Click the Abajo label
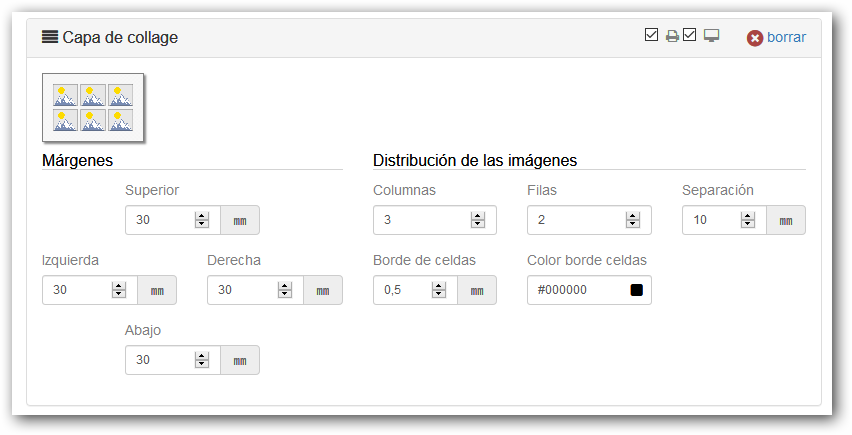The image size is (852, 435). coord(143,331)
